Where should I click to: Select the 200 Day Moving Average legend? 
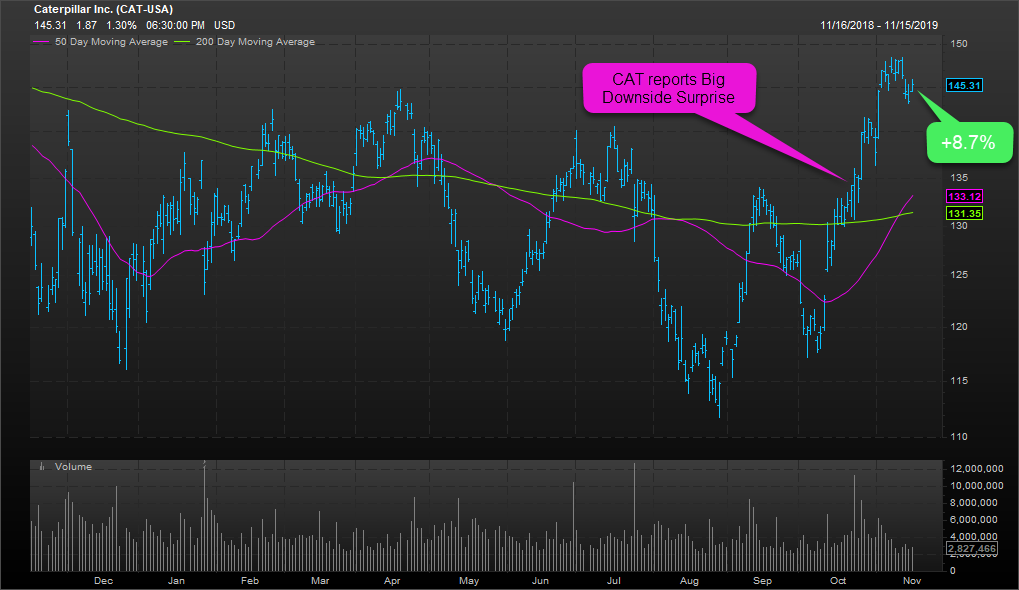[x=245, y=42]
